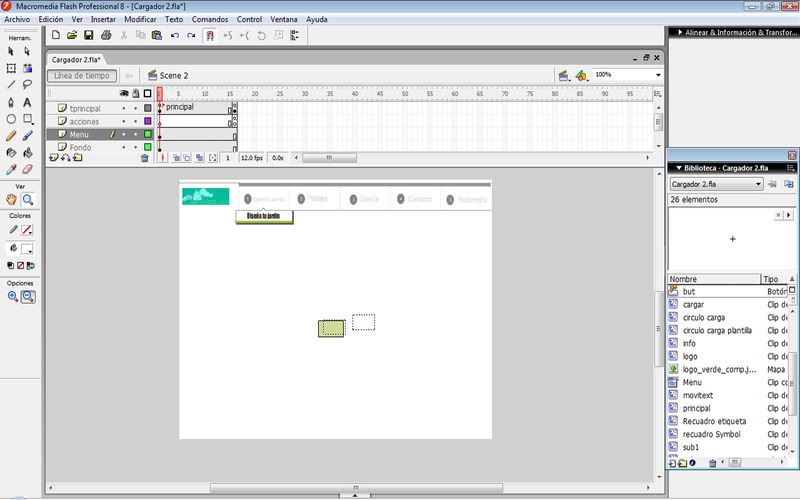Toggle lock dot of acciones layer
This screenshot has height=500, width=800.
(135, 121)
